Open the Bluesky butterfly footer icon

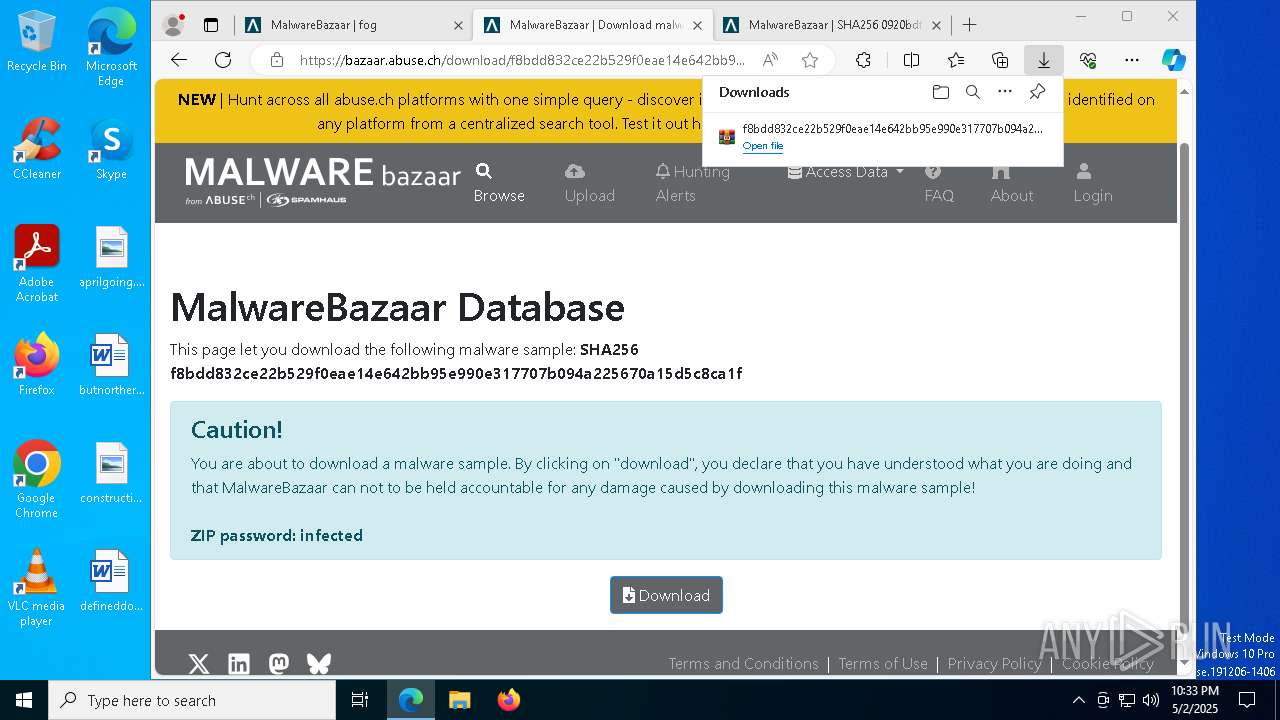pyautogui.click(x=319, y=664)
